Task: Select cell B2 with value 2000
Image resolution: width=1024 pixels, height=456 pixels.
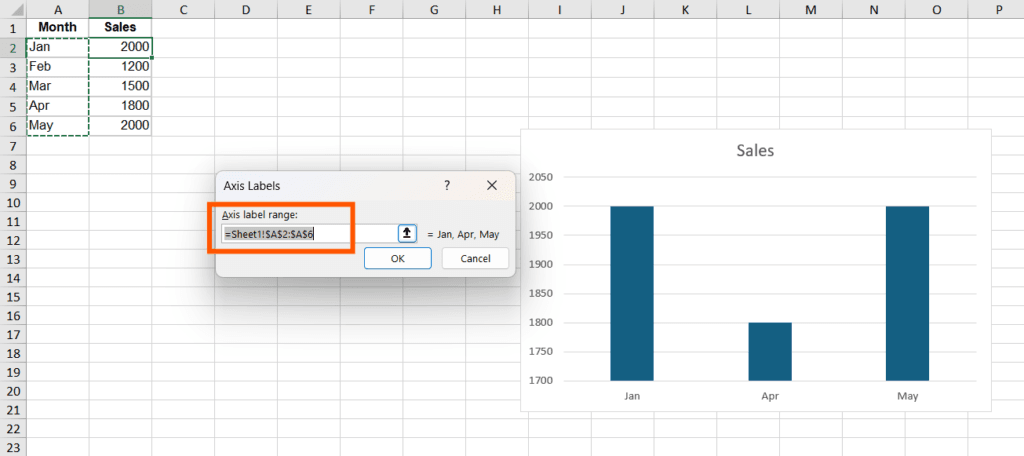Action: (x=120, y=48)
